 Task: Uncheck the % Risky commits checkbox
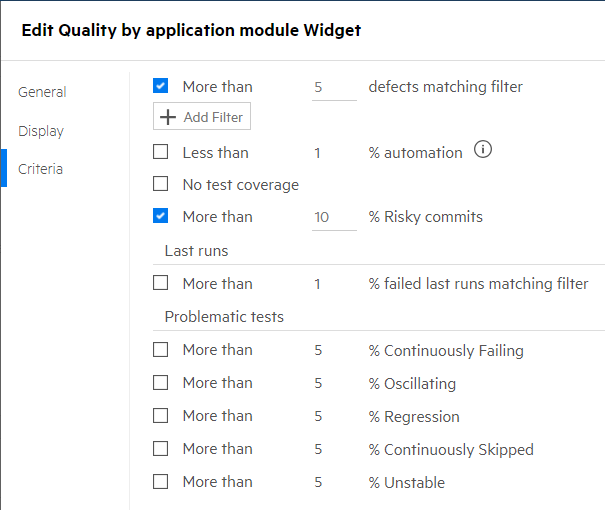tap(161, 216)
